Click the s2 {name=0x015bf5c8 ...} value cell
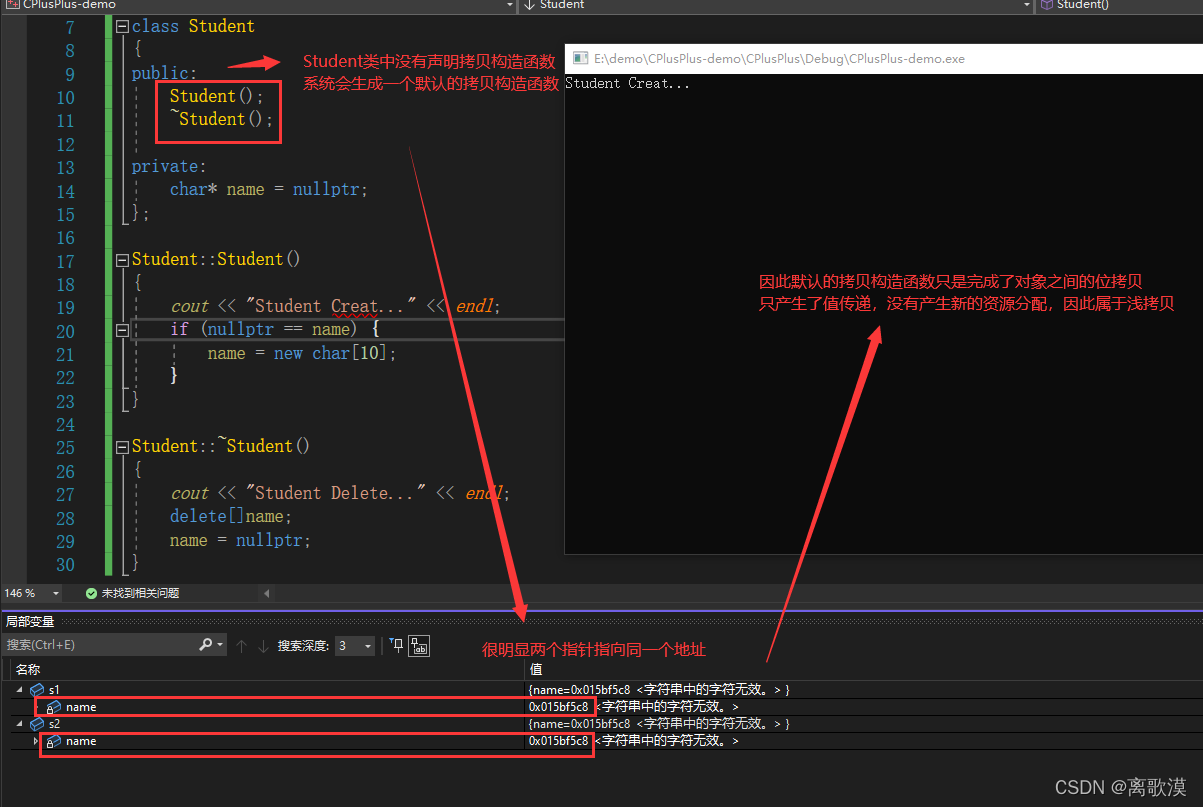Image resolution: width=1203 pixels, height=807 pixels. point(659,724)
